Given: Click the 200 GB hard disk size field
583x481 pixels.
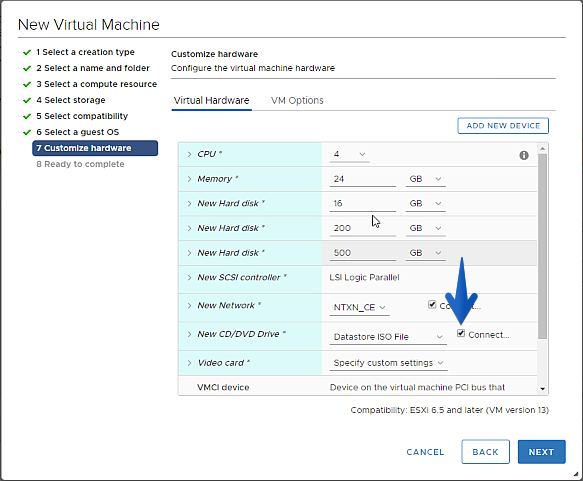Looking at the screenshot, I should (x=363, y=228).
